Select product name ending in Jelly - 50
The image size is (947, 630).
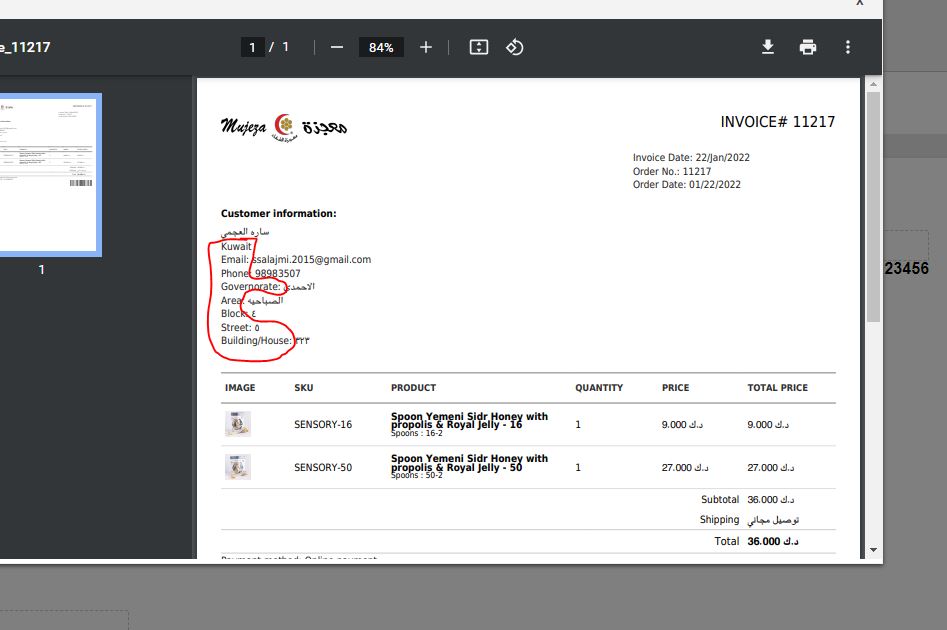(469, 463)
